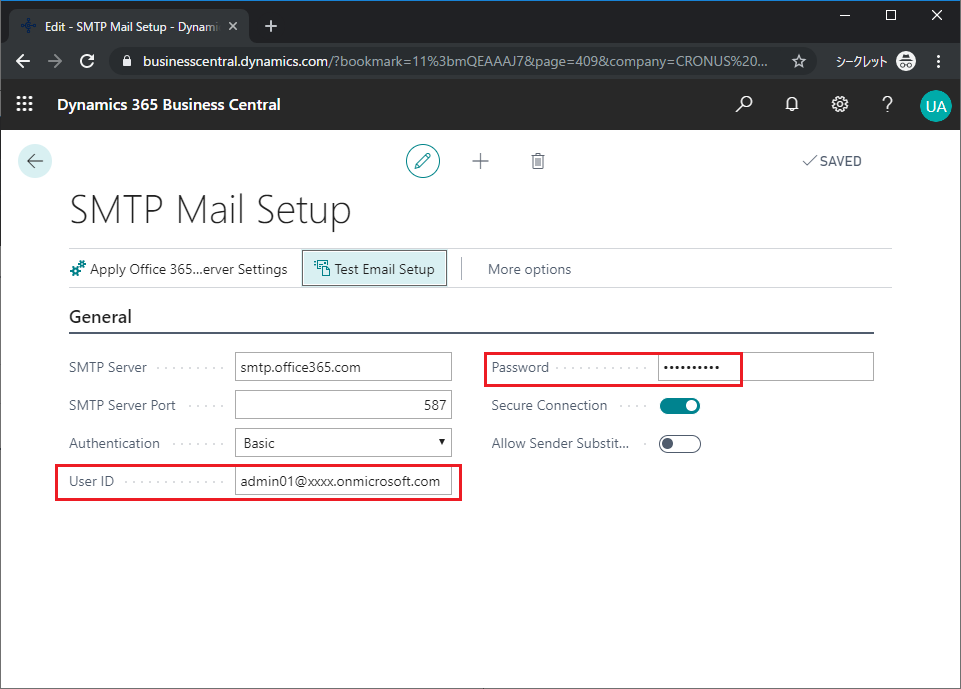Minimize the browser window
This screenshot has width=961, height=689.
845,15
